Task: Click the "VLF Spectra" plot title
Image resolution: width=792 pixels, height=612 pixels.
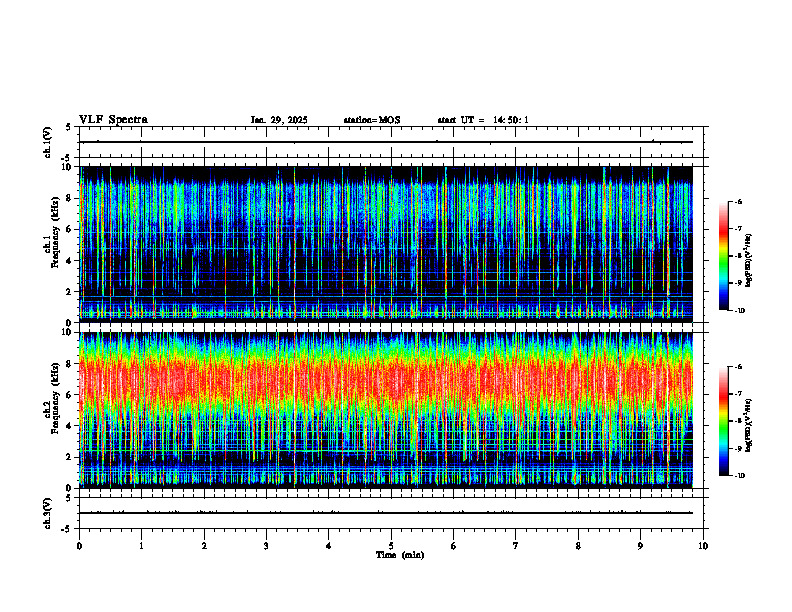Action: 113,120
